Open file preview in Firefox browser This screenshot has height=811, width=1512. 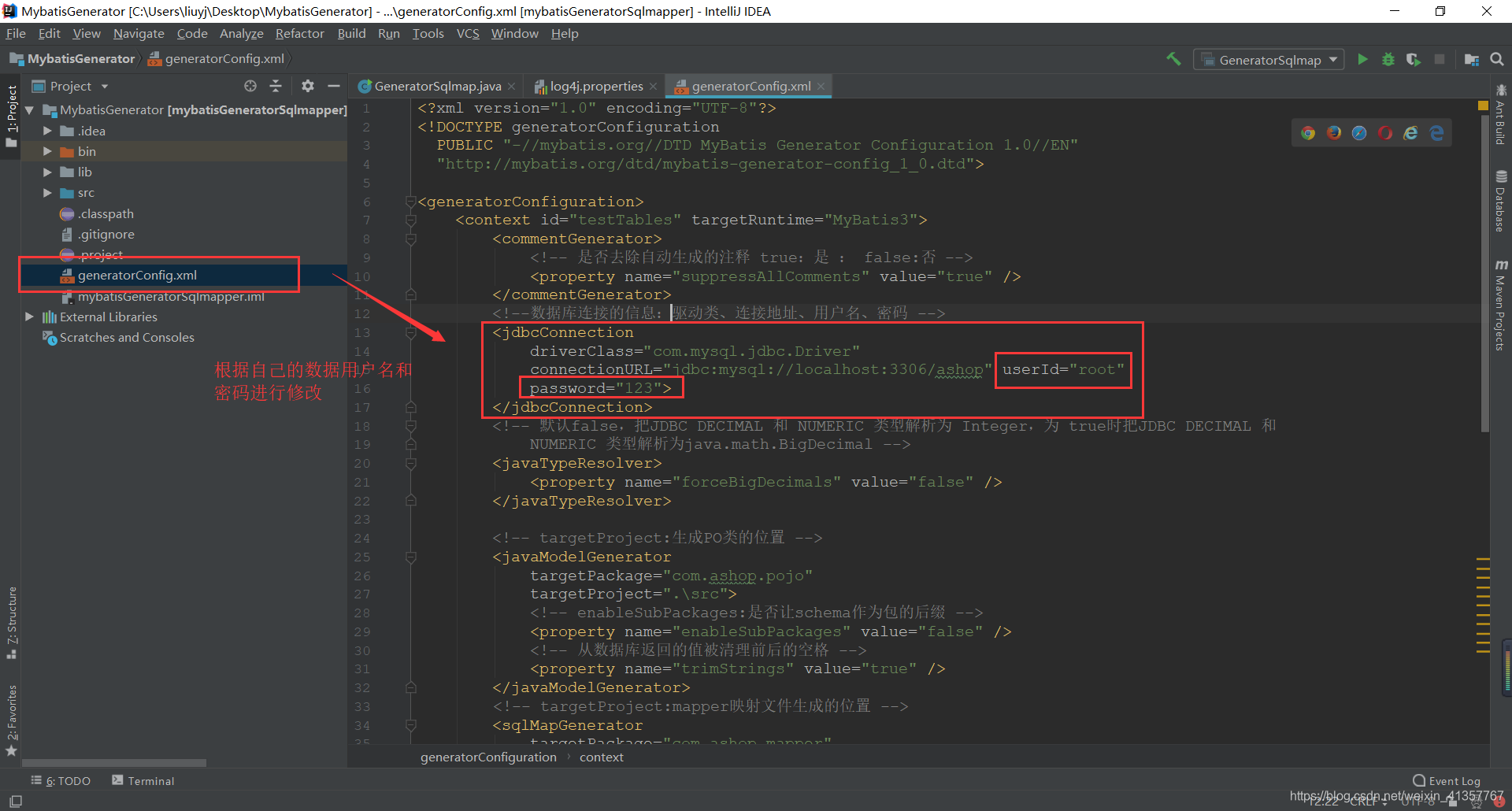point(1334,133)
